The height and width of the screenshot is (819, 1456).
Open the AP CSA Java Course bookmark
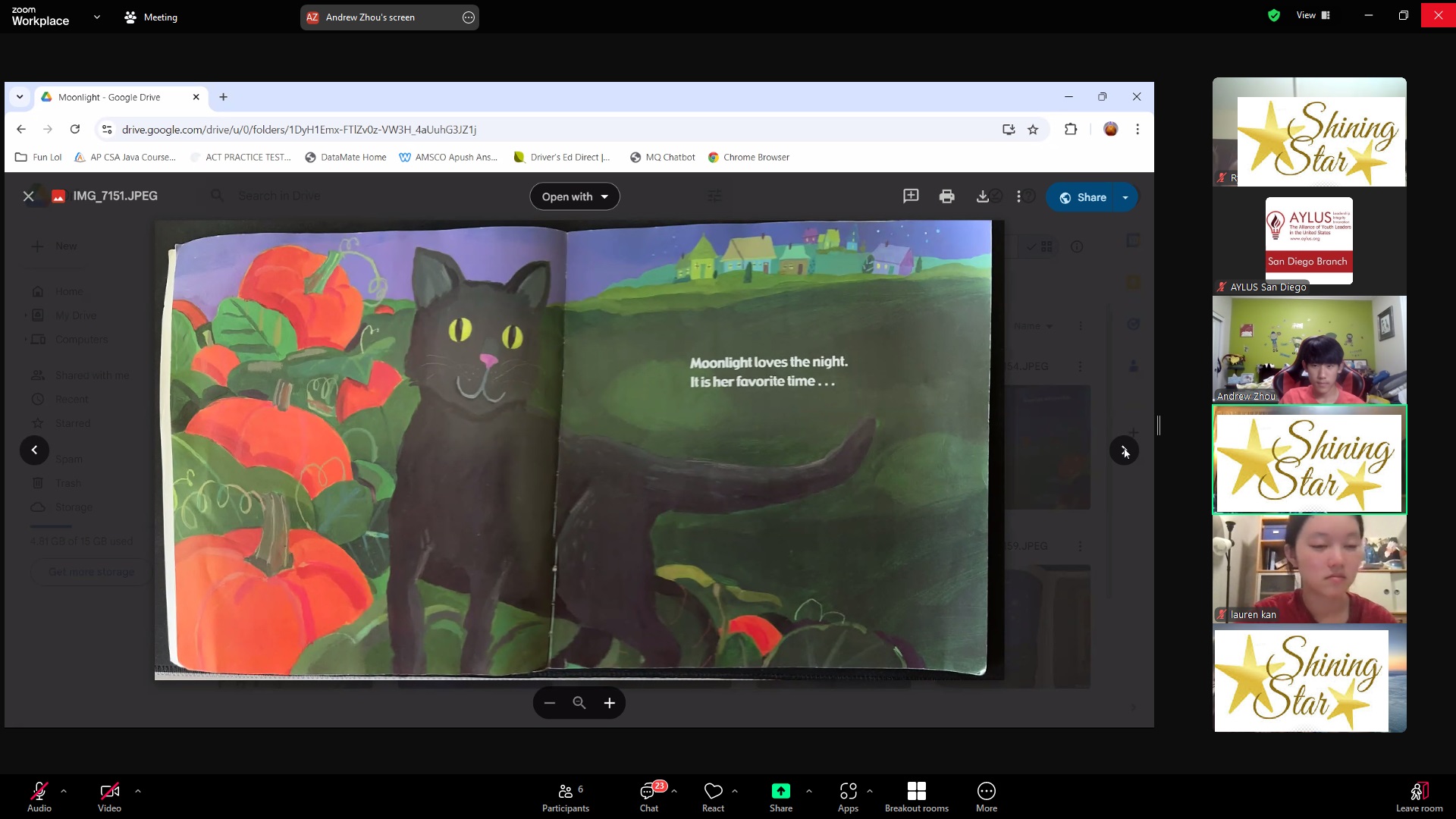pyautogui.click(x=125, y=157)
